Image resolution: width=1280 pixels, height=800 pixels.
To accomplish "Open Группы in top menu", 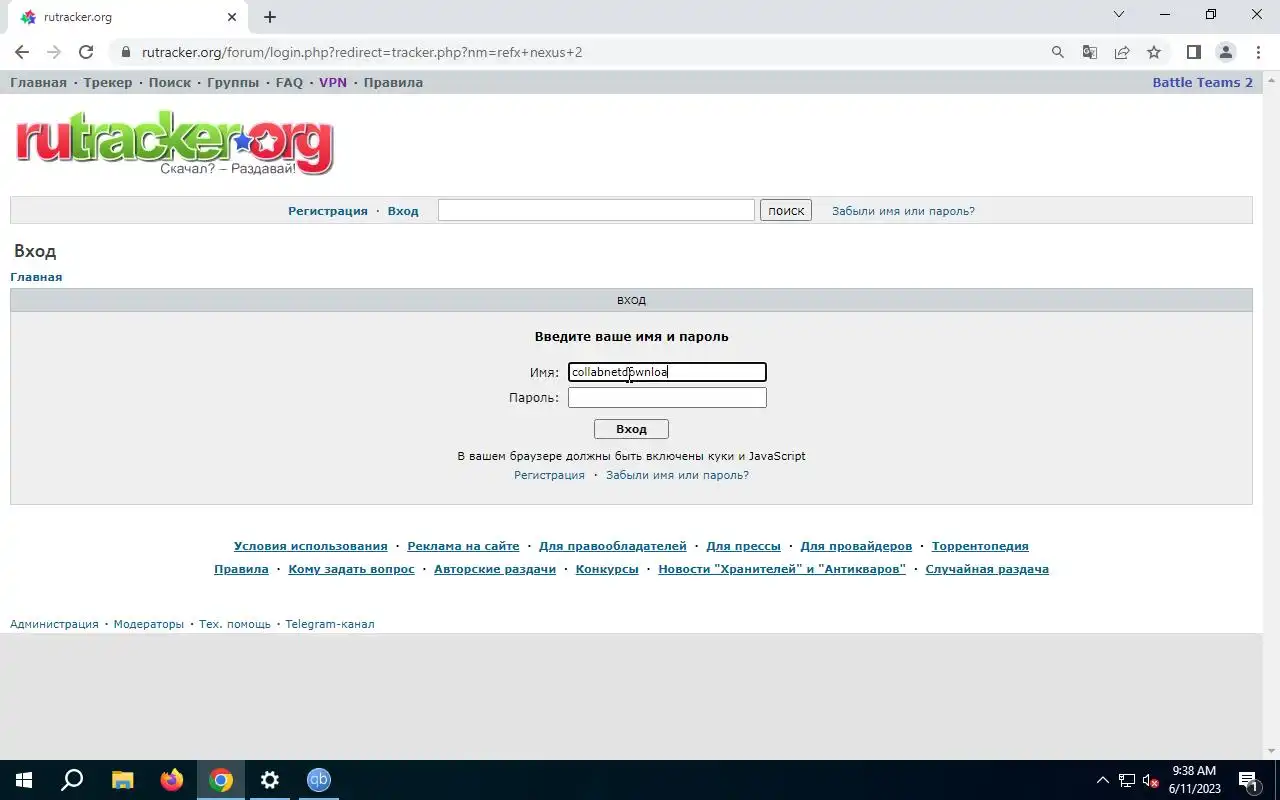I will pyautogui.click(x=233, y=82).
